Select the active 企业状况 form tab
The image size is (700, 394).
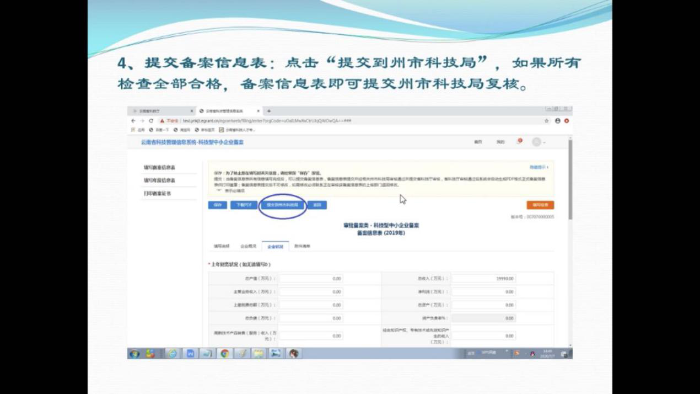[275, 246]
